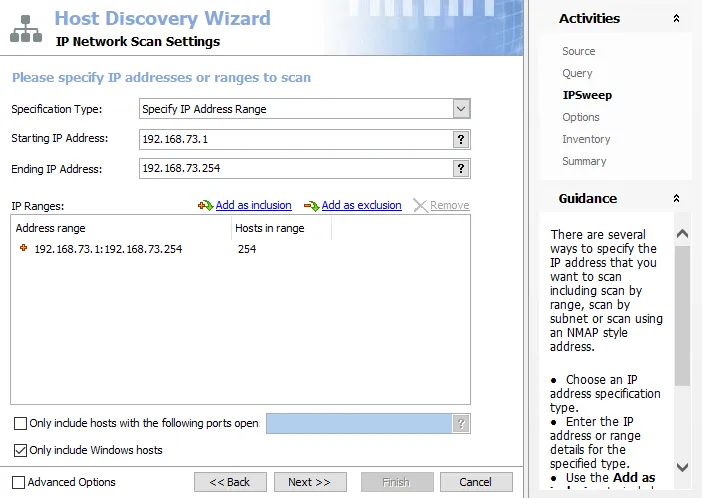
Task: Click the Hosts in range column header
Action: [x=281, y=228]
